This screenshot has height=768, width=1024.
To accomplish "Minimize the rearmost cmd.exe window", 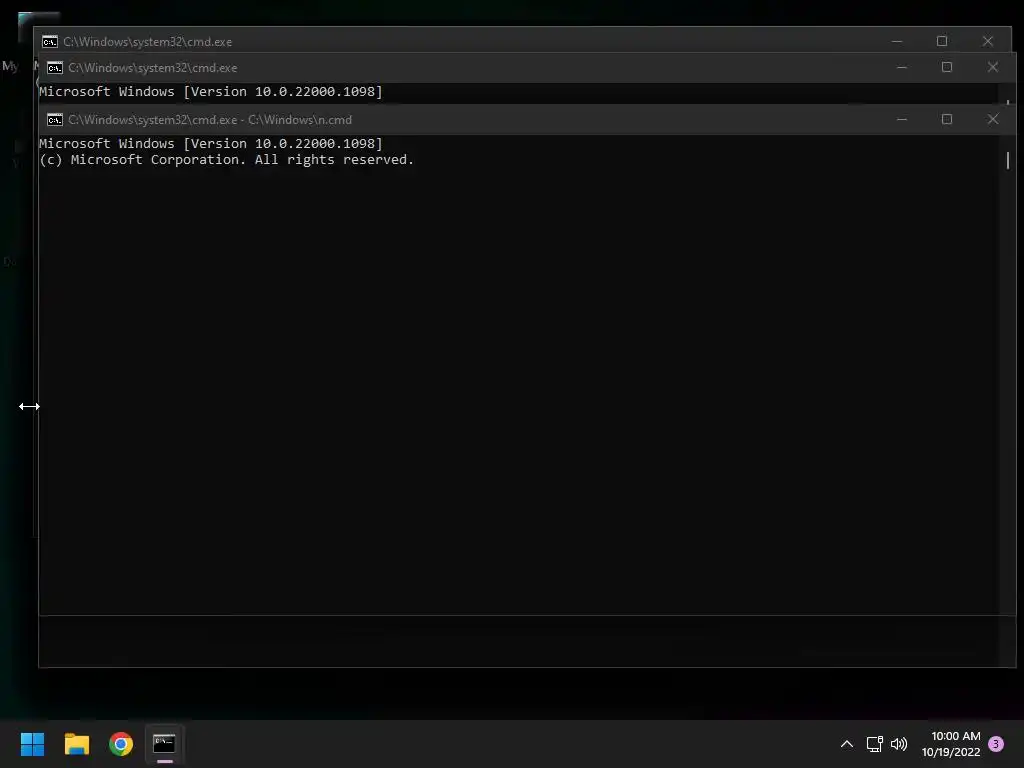I will click(897, 41).
